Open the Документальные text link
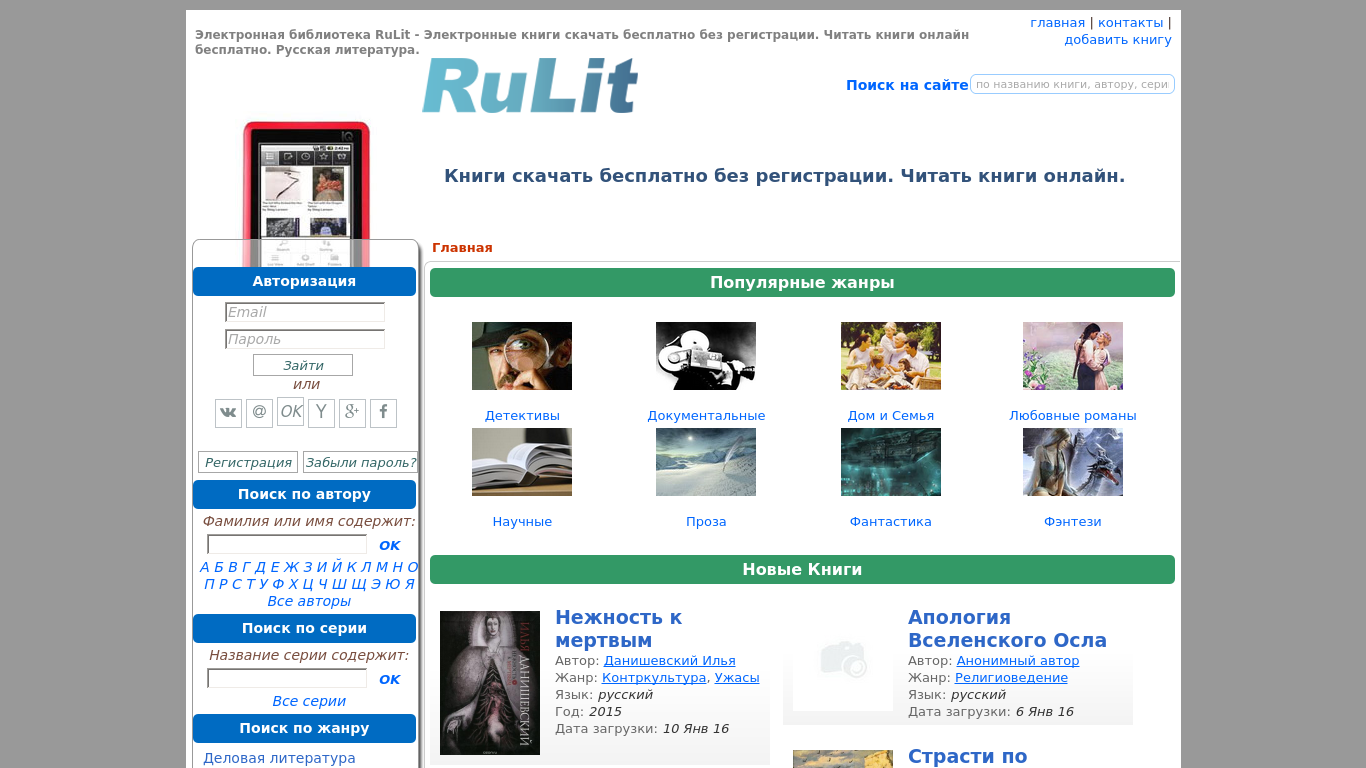 (706, 415)
